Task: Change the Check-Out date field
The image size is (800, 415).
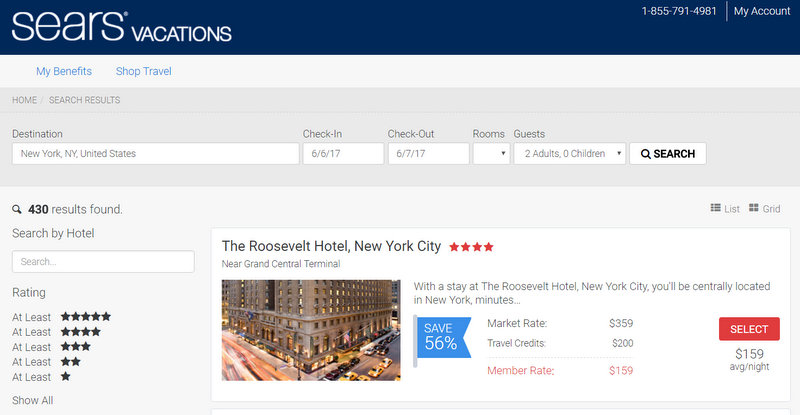Action: tap(428, 154)
